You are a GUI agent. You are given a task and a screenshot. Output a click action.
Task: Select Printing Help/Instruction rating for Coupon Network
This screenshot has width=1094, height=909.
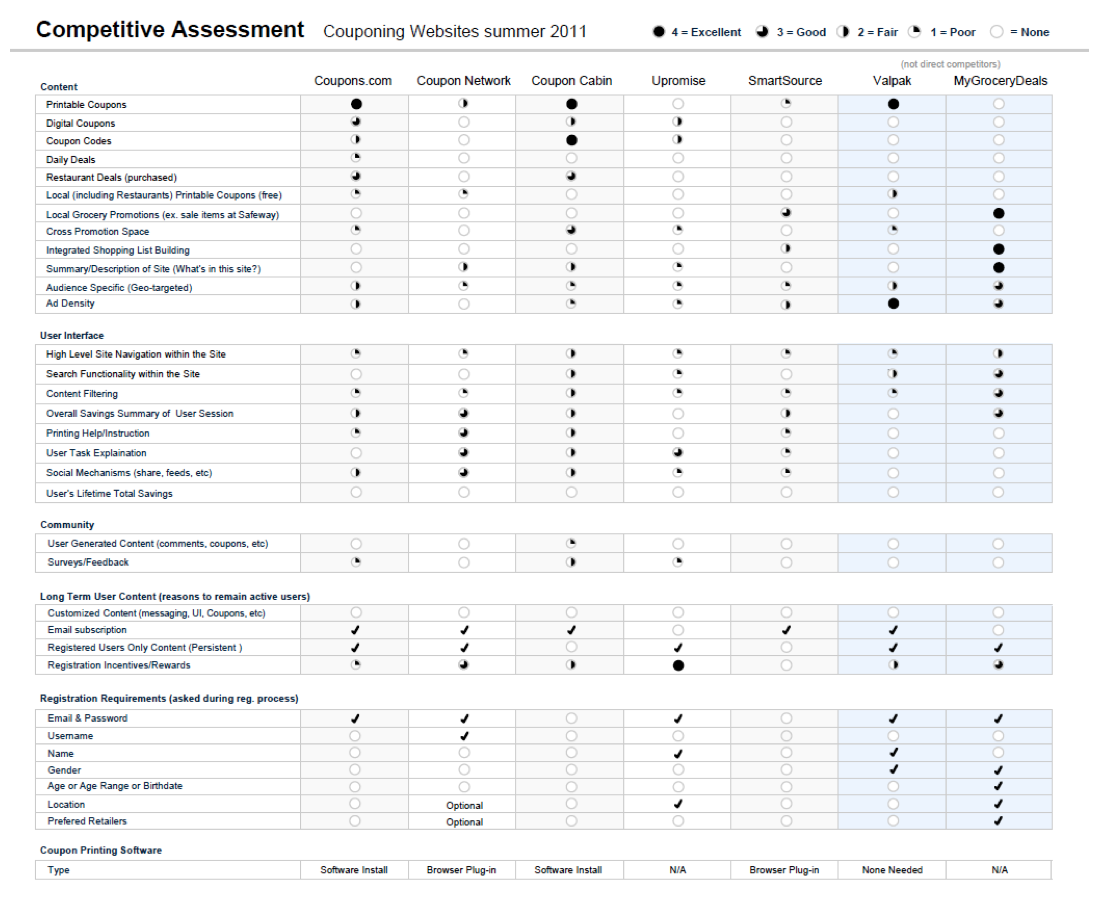[x=463, y=433]
